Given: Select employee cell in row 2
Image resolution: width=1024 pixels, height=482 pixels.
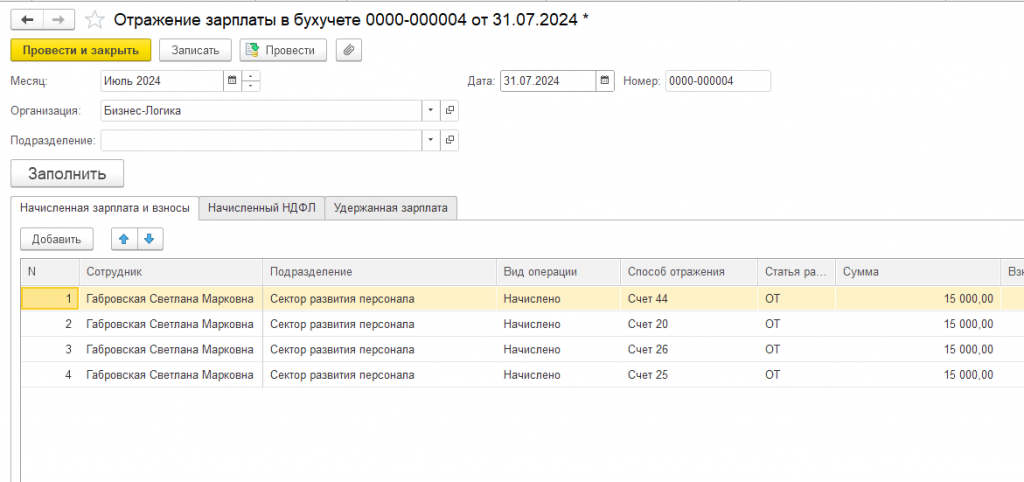Looking at the screenshot, I should point(171,324).
